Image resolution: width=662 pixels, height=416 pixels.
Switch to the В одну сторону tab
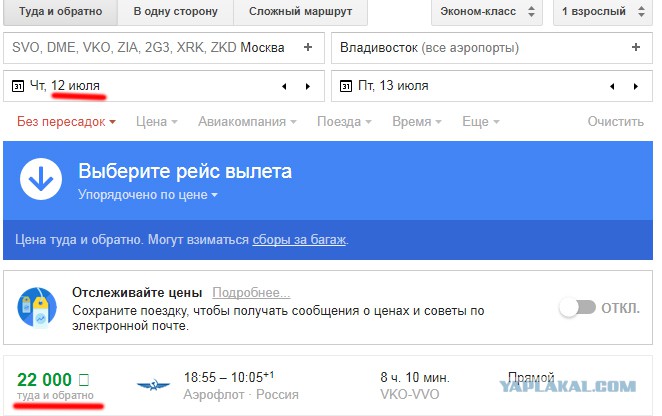(176, 11)
